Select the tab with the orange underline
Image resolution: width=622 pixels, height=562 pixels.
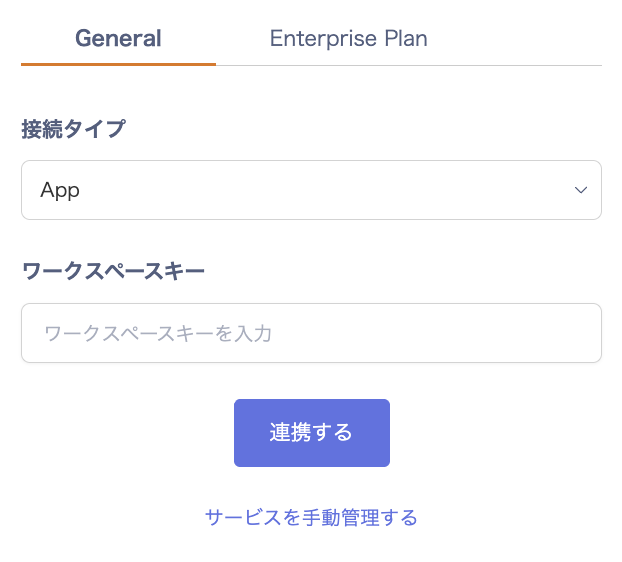point(118,39)
